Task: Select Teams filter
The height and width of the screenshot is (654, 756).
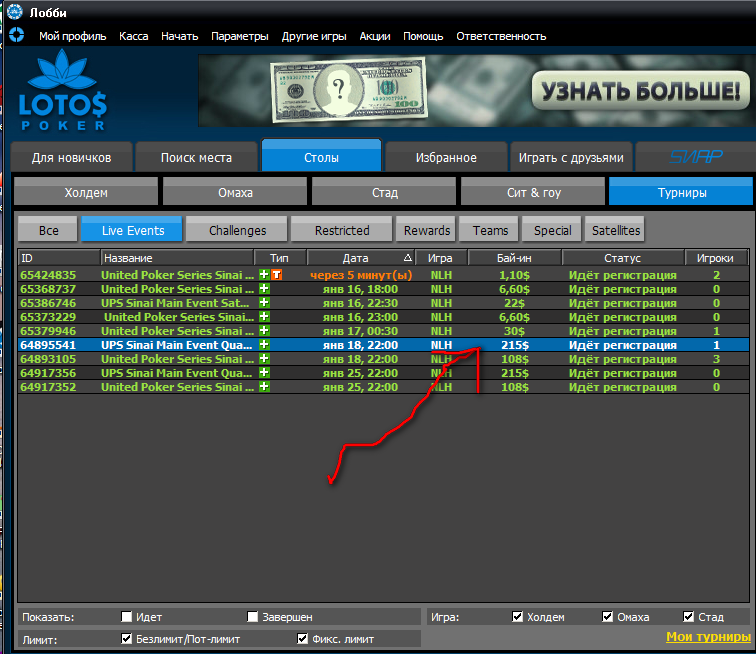Action: [489, 230]
